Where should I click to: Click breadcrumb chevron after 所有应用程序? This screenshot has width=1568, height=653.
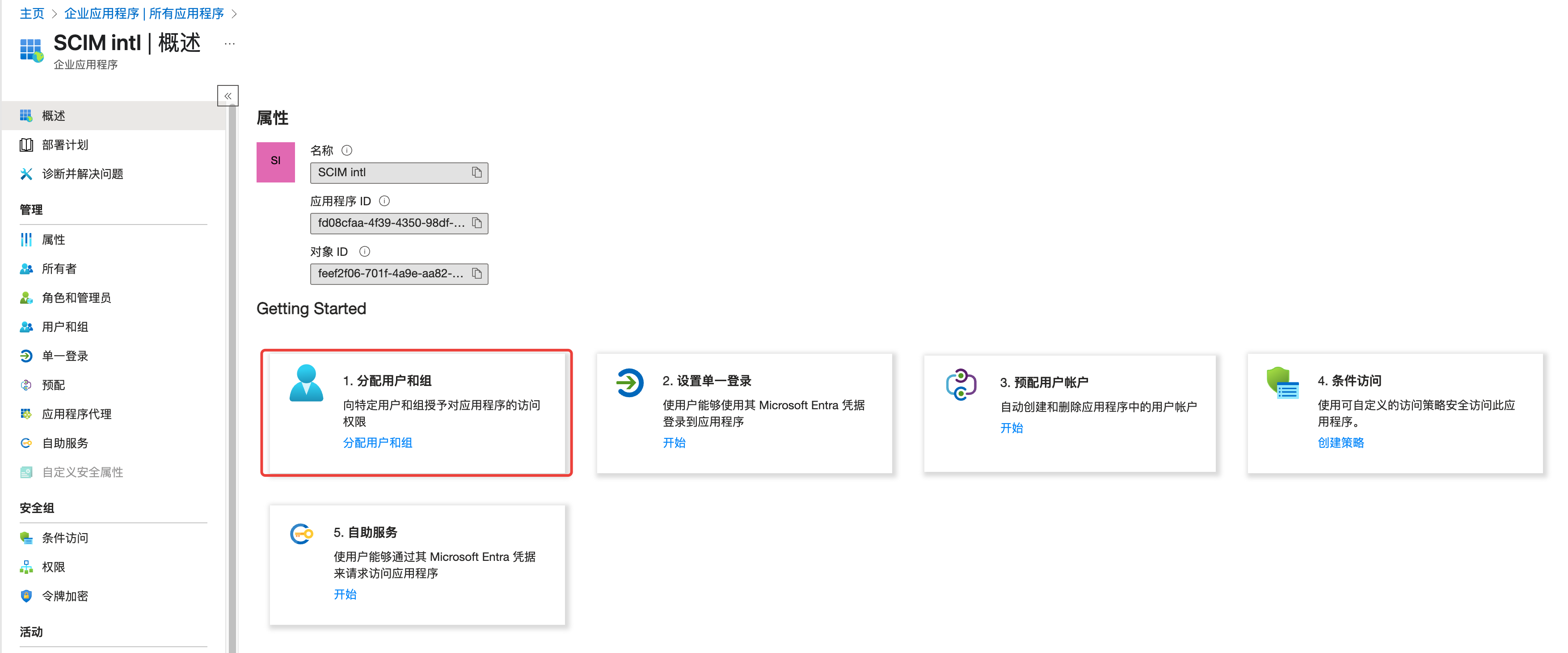point(234,13)
